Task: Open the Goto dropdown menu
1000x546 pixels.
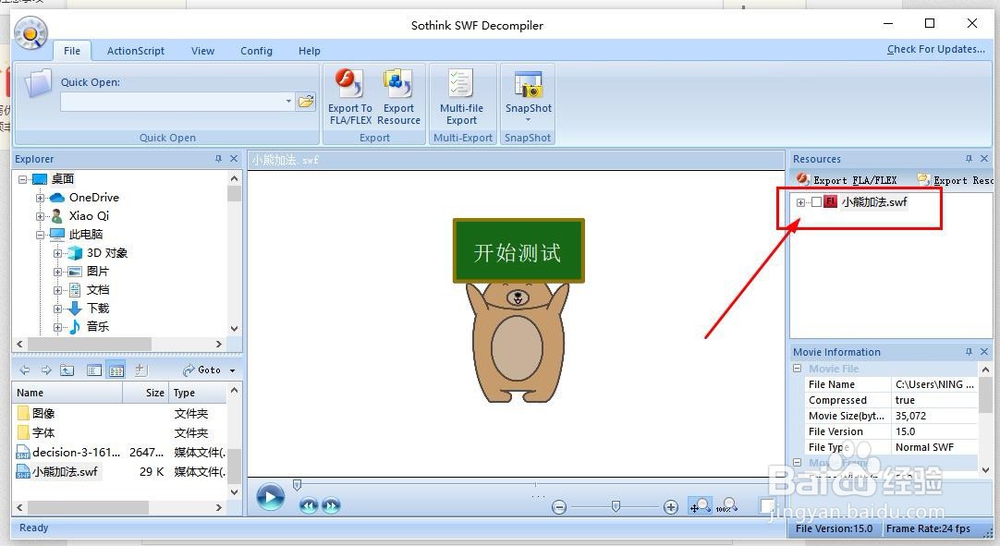Action: point(232,371)
